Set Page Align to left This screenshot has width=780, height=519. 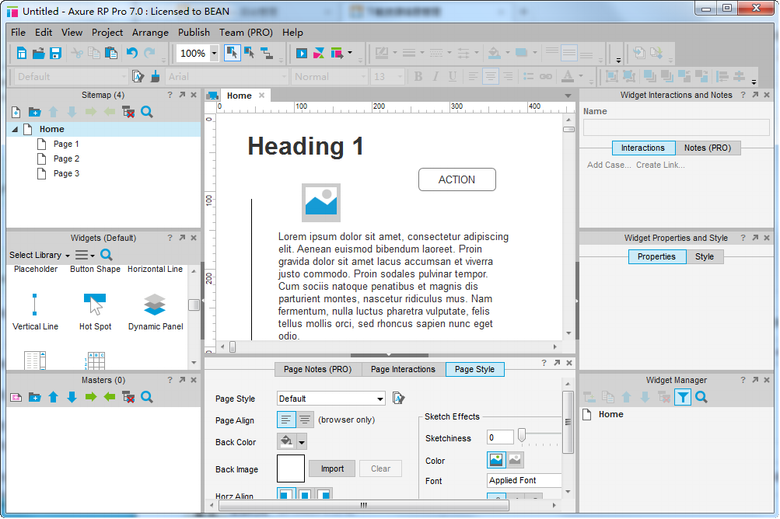coord(286,419)
